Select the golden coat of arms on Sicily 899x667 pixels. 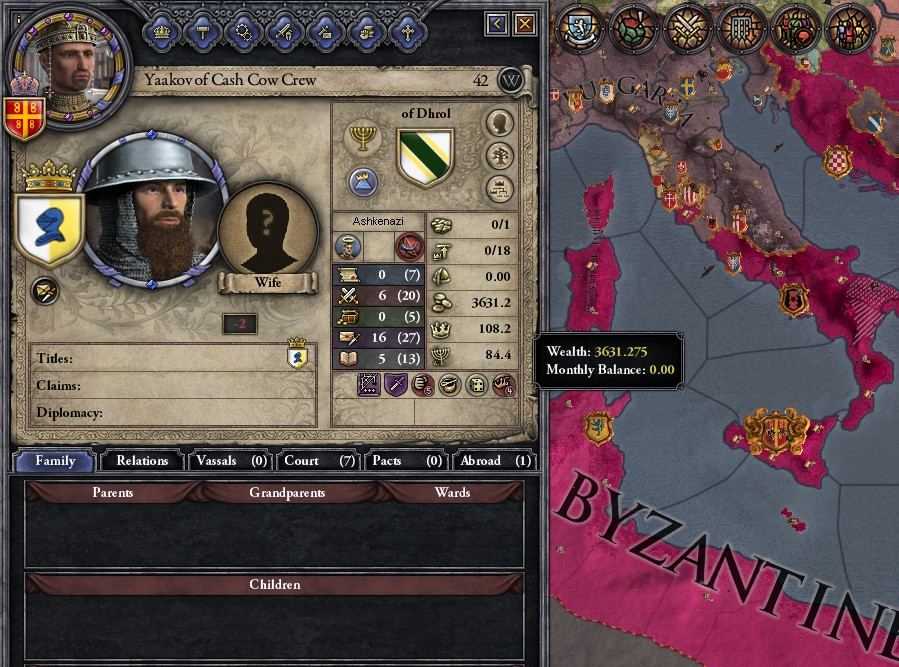coord(776,431)
